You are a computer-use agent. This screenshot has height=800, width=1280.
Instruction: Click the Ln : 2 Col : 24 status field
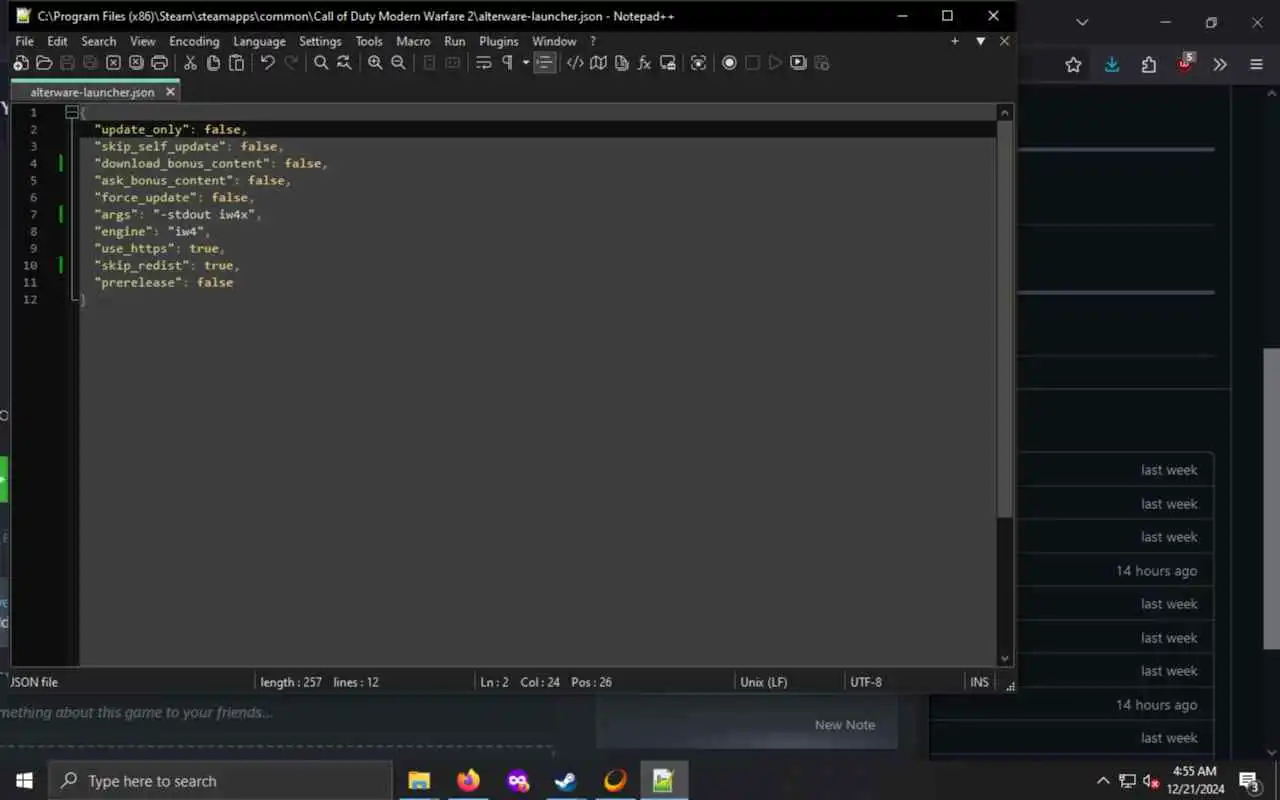pyautogui.click(x=546, y=682)
